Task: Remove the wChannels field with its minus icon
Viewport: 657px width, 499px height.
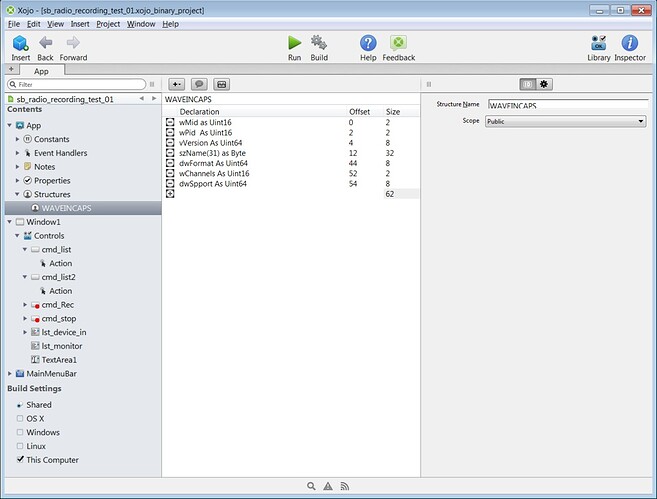Action: coord(170,173)
